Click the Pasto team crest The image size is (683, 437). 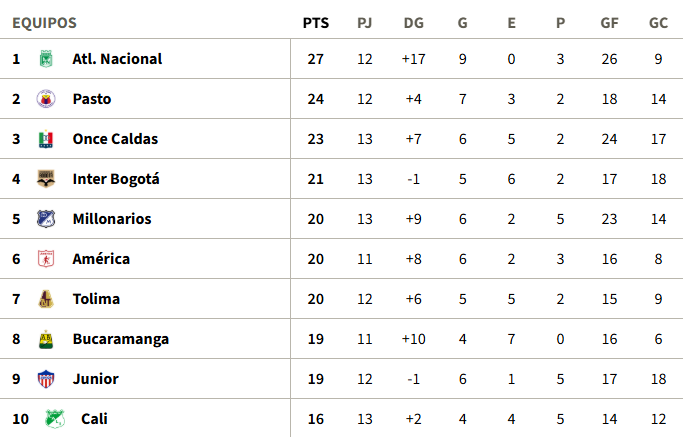45,99
